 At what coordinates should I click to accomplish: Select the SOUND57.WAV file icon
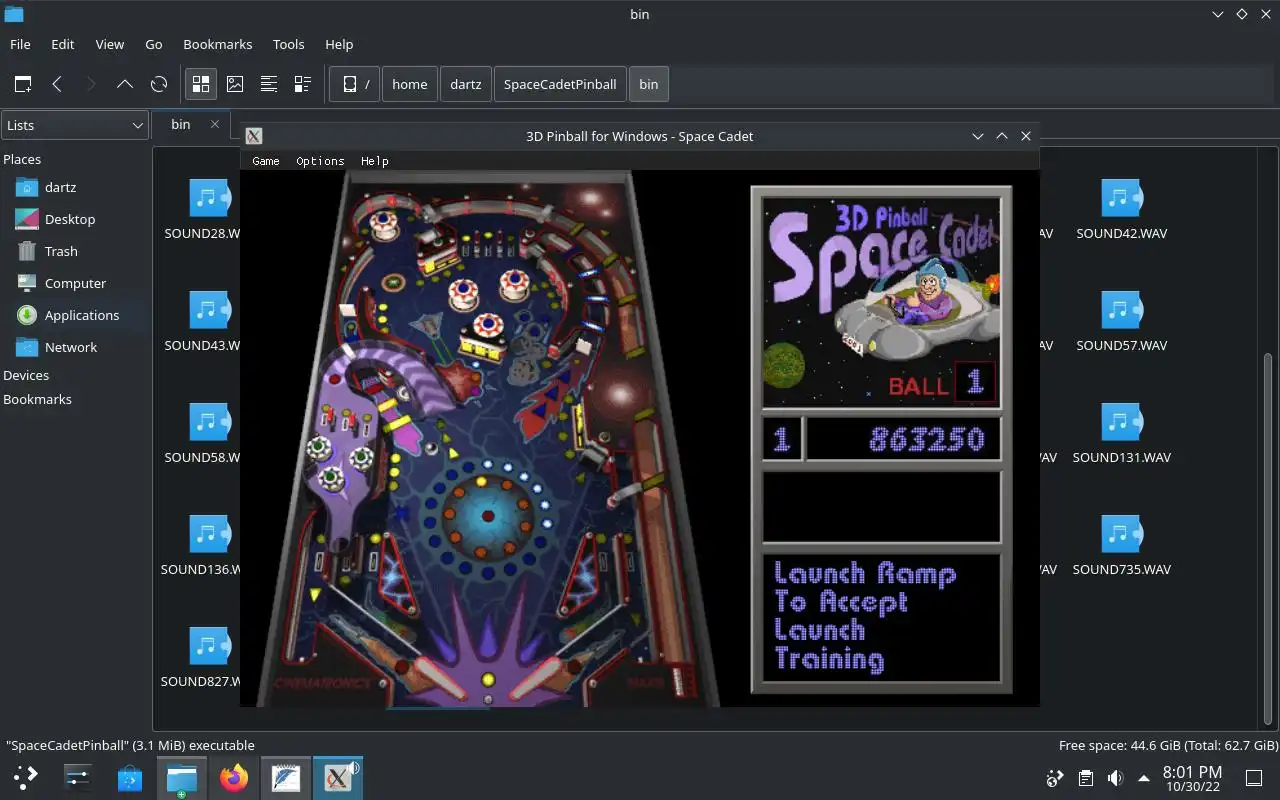coord(1121,310)
